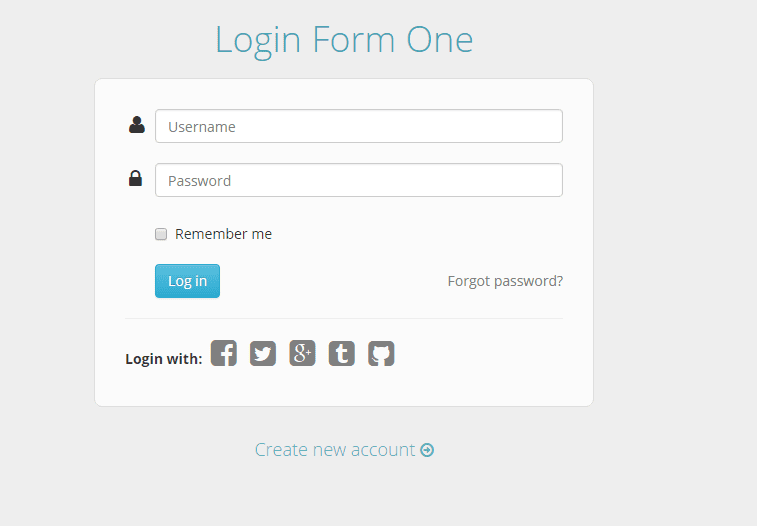757x526 pixels.
Task: Log in using the Tumblr icon
Action: pyautogui.click(x=342, y=354)
